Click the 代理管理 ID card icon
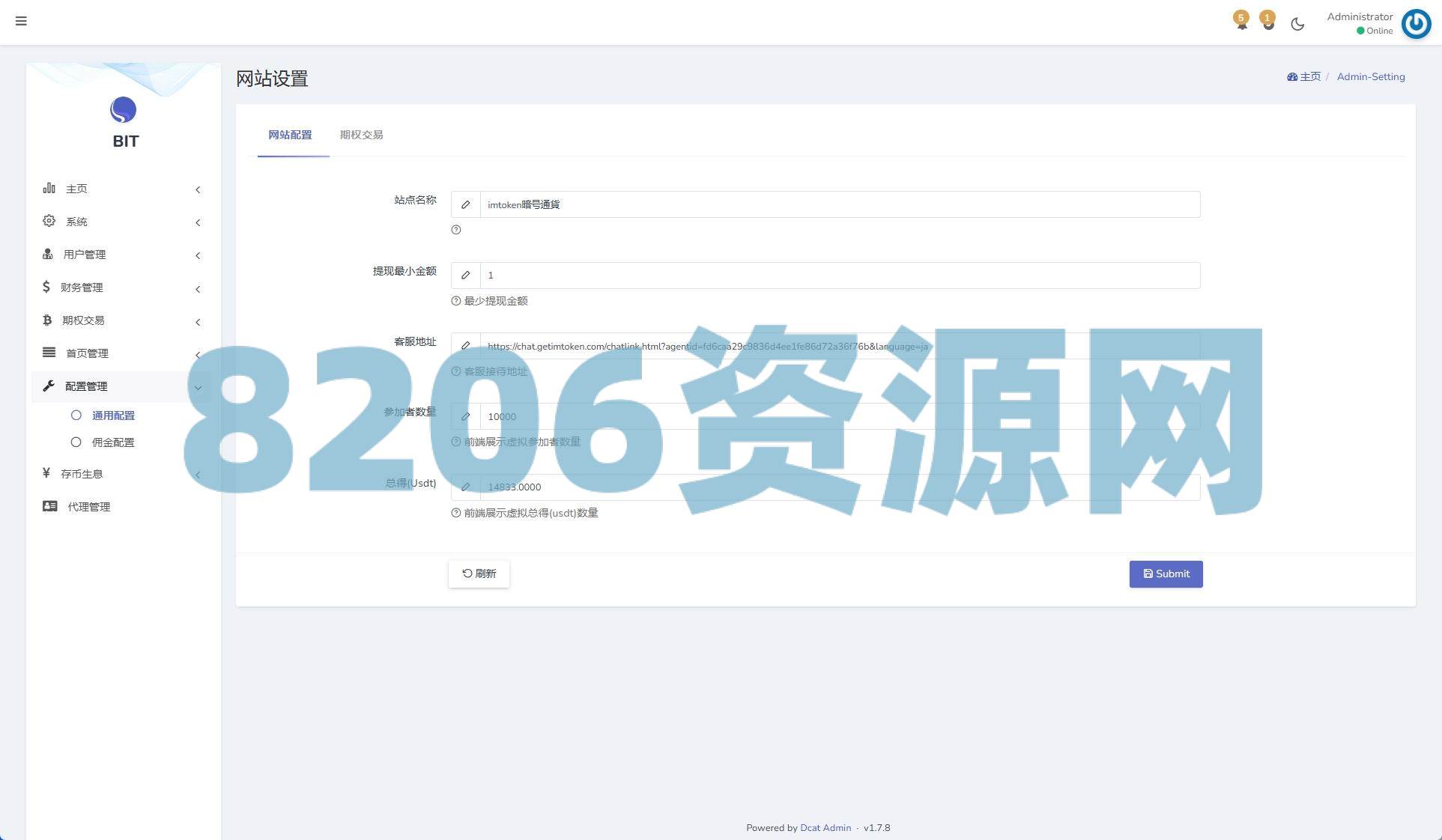Viewport: 1442px width, 840px height. 49,507
